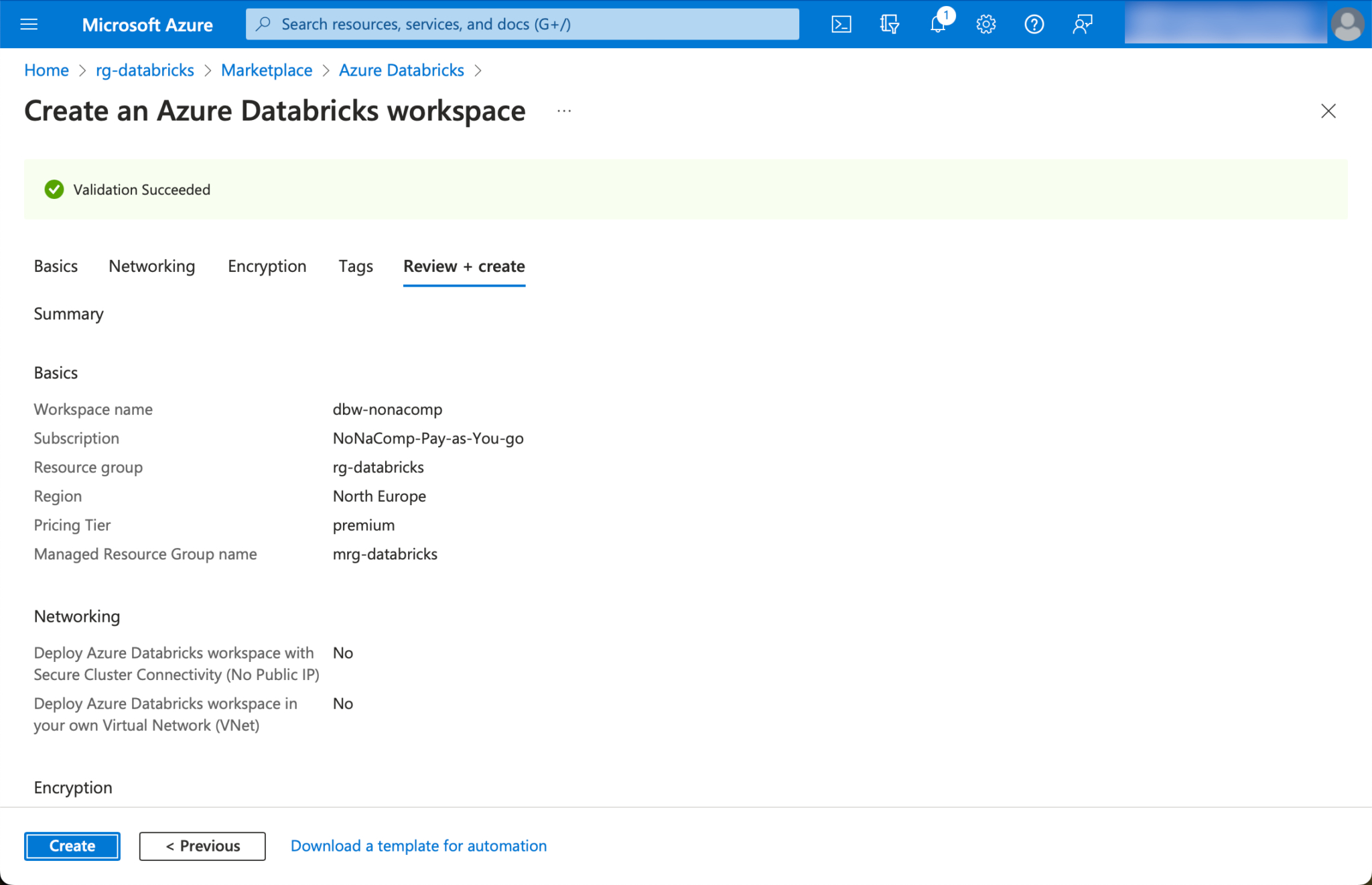Open the Feedback icon
The height and width of the screenshot is (885, 1372).
(x=1082, y=25)
